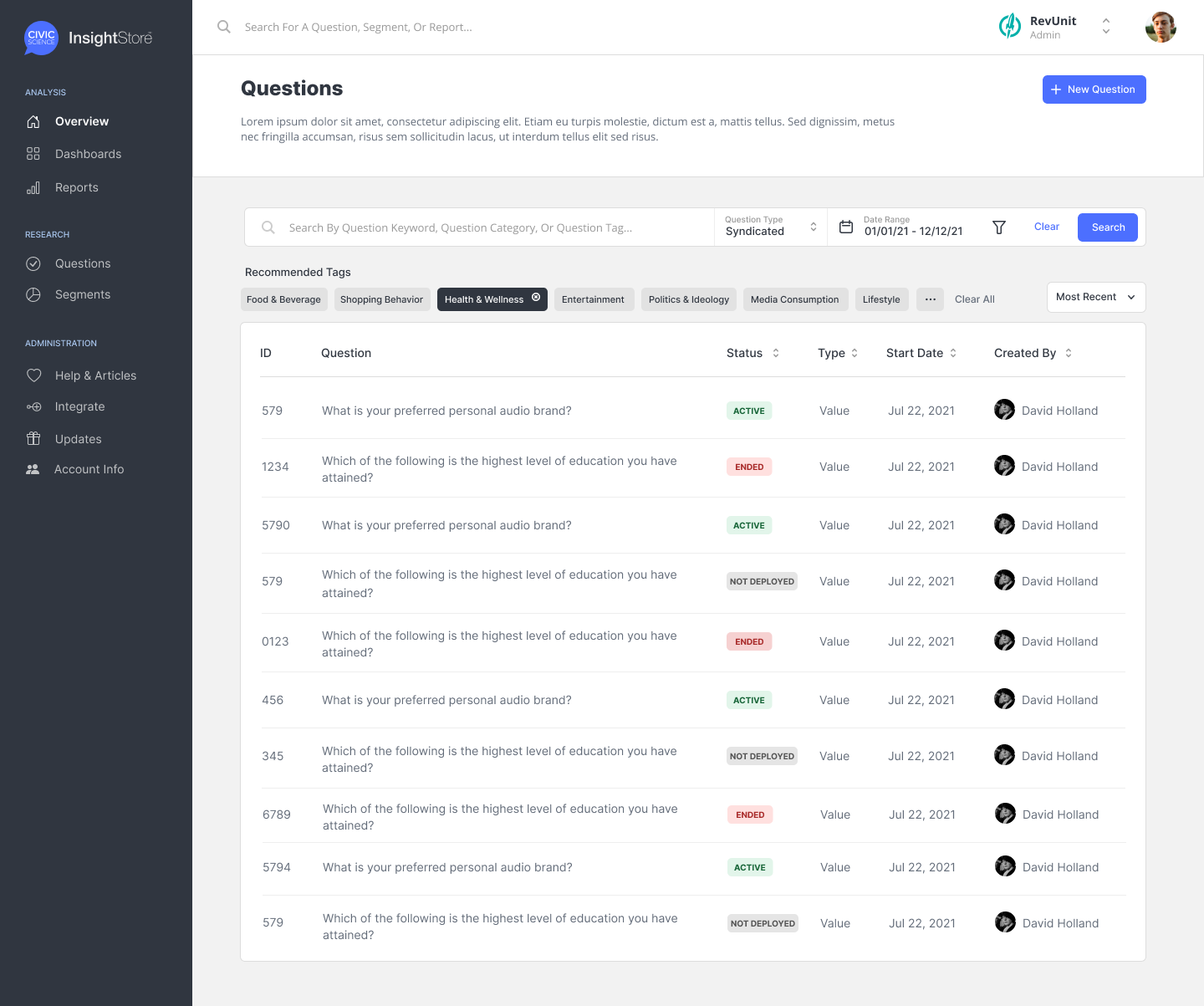Toggle the Media Consumption tag
The height and width of the screenshot is (1006, 1204).
pos(795,299)
